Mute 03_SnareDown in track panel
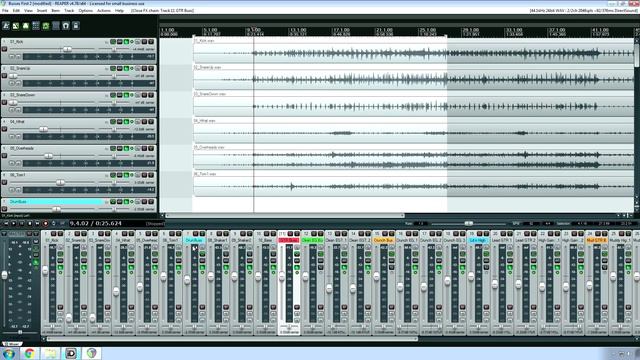This screenshot has width=640, height=360. point(144,95)
